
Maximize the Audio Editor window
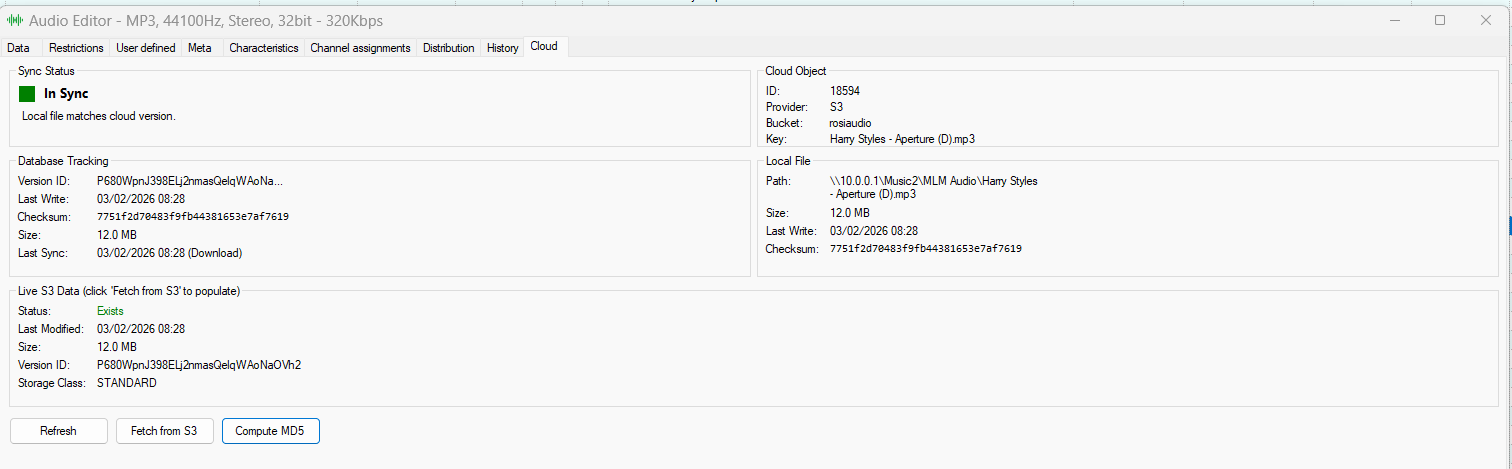click(1440, 20)
